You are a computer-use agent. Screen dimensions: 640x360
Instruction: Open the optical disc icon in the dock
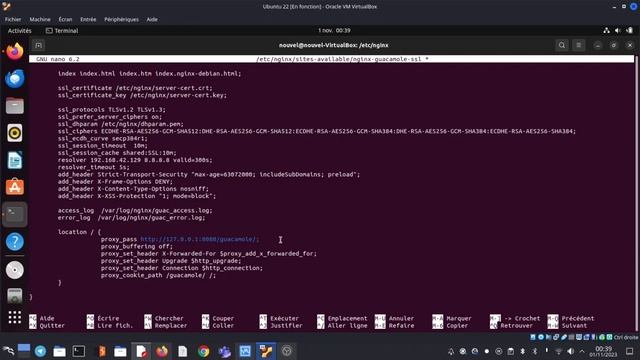tap(15, 270)
